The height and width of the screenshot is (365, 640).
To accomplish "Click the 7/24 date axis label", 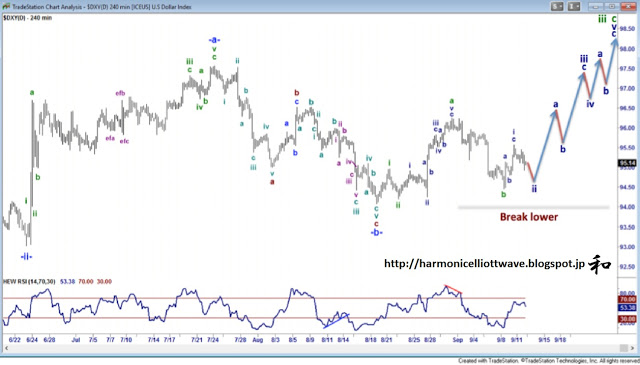I will click(x=213, y=340).
